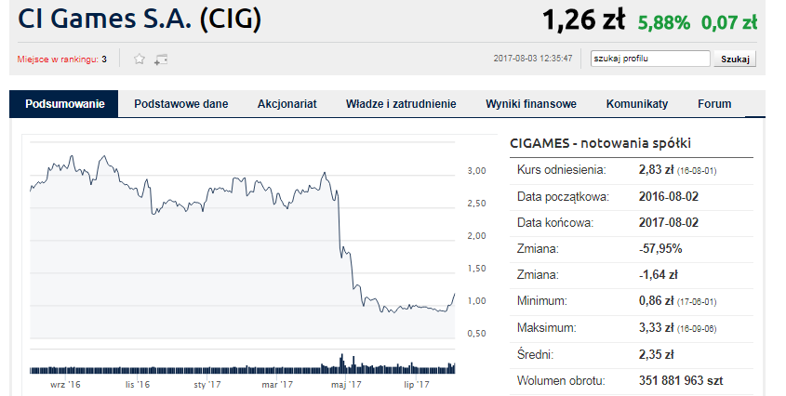Screen dimensions: 786x396
Task: Switch to the Podstawowe dane tab
Action: tap(181, 104)
